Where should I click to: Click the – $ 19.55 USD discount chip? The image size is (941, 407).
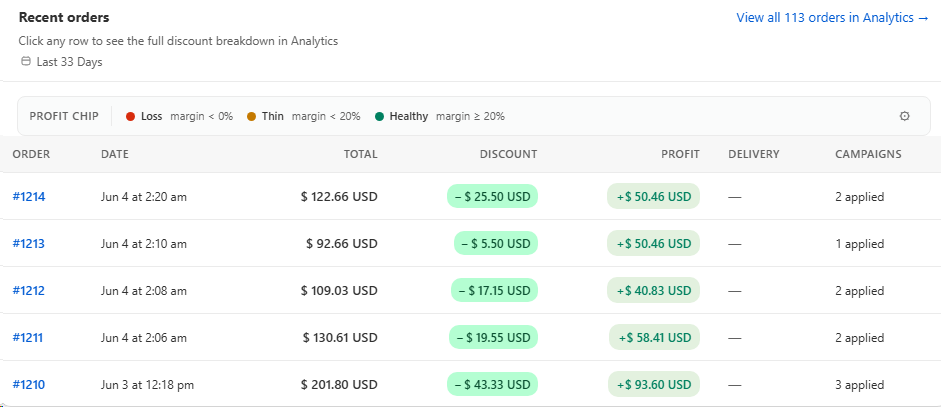click(493, 337)
